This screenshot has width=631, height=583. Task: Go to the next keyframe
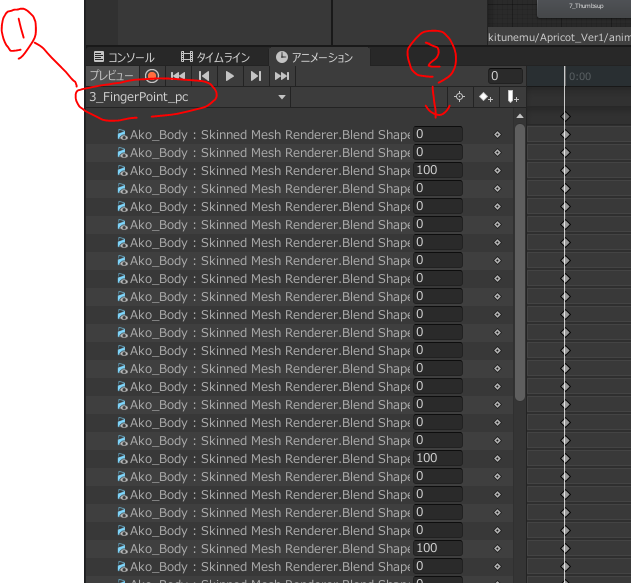(x=256, y=76)
